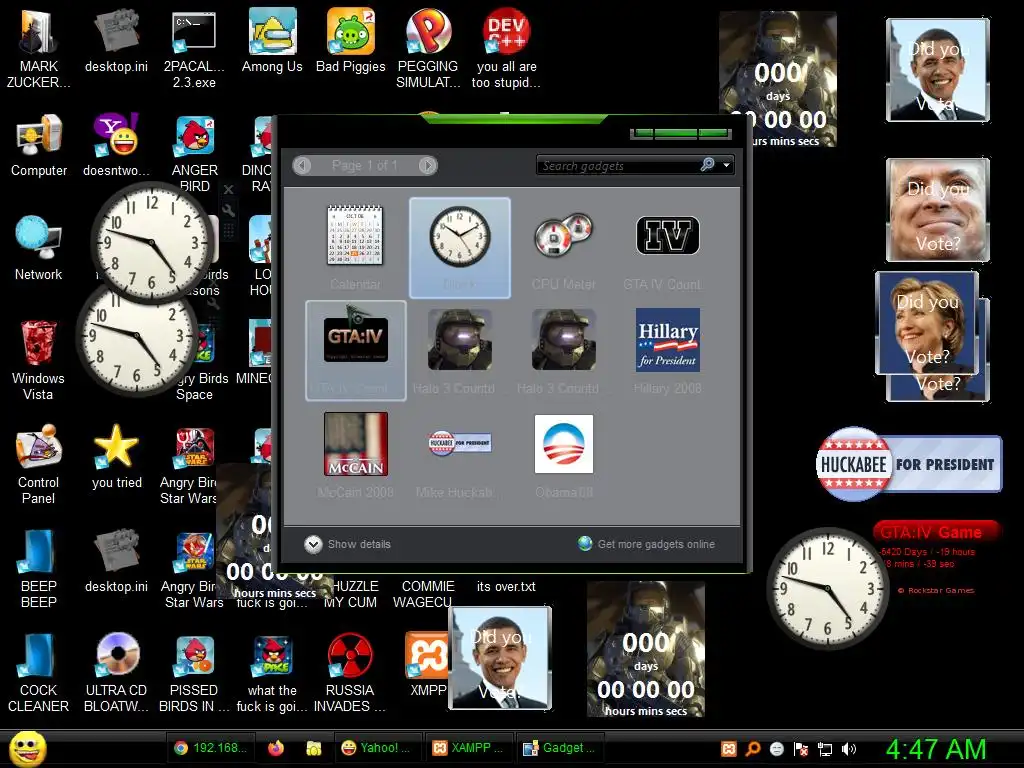Click the clock gadget beside GTA:IV Game
Image resolution: width=1024 pixels, height=768 pixels.
tap(827, 588)
